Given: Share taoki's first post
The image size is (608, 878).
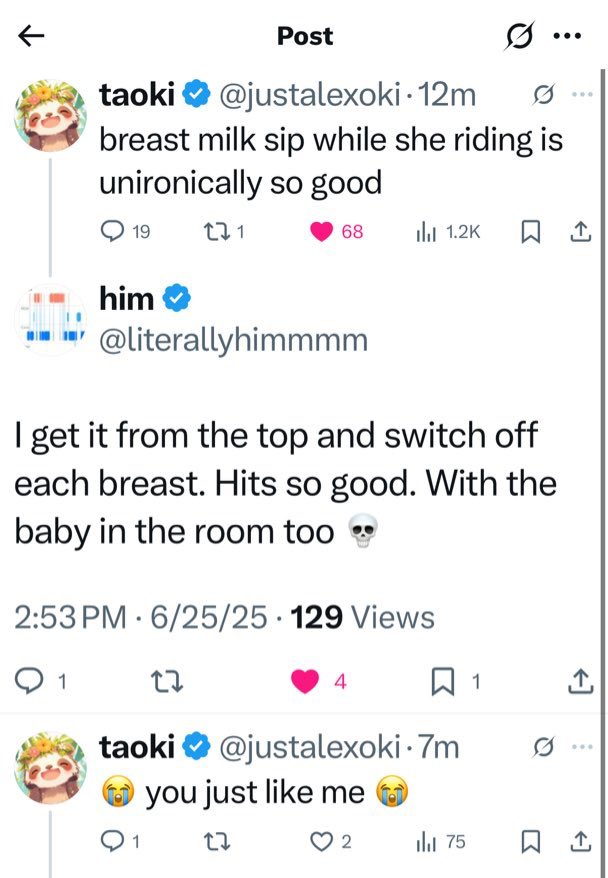Looking at the screenshot, I should [x=581, y=231].
